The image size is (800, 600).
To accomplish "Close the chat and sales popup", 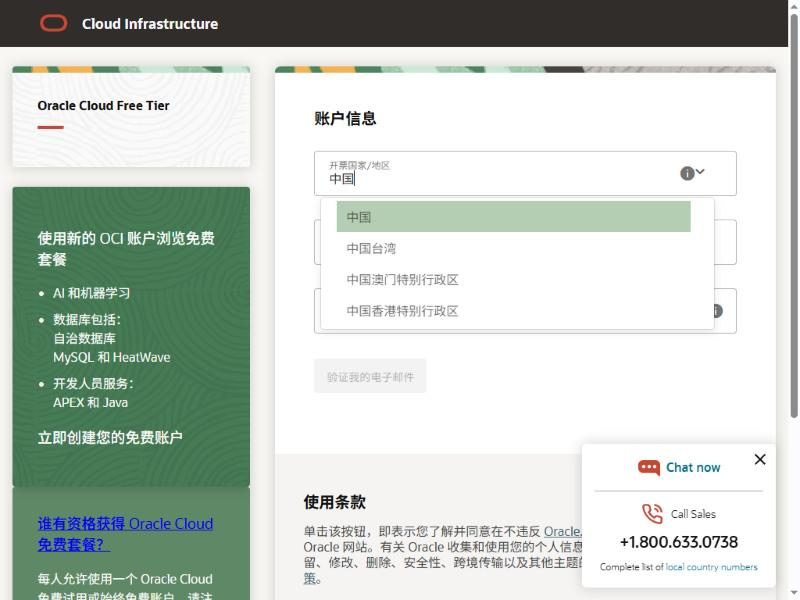I will [x=760, y=460].
